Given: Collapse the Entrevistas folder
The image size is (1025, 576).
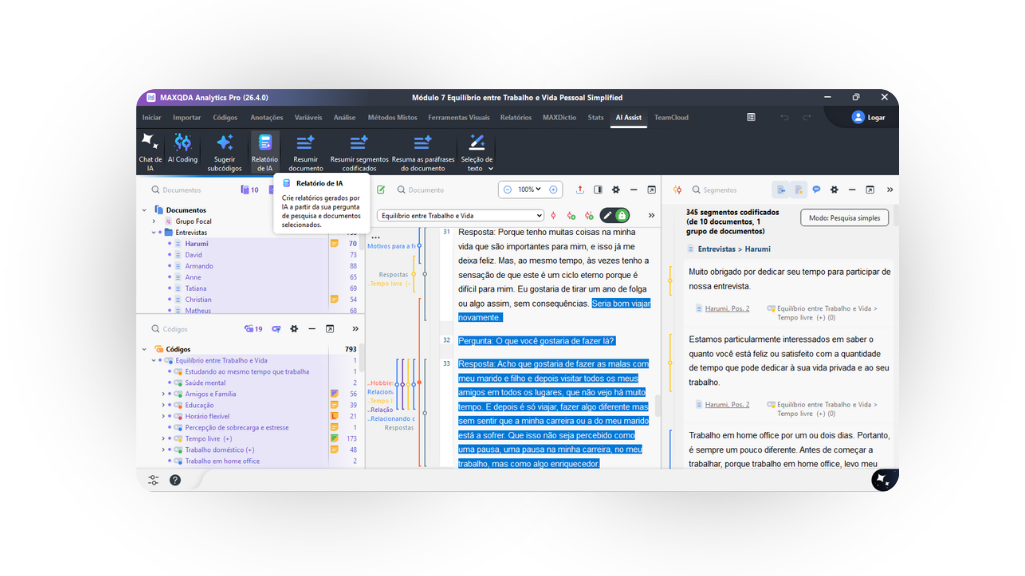Looking at the screenshot, I should click(x=154, y=232).
